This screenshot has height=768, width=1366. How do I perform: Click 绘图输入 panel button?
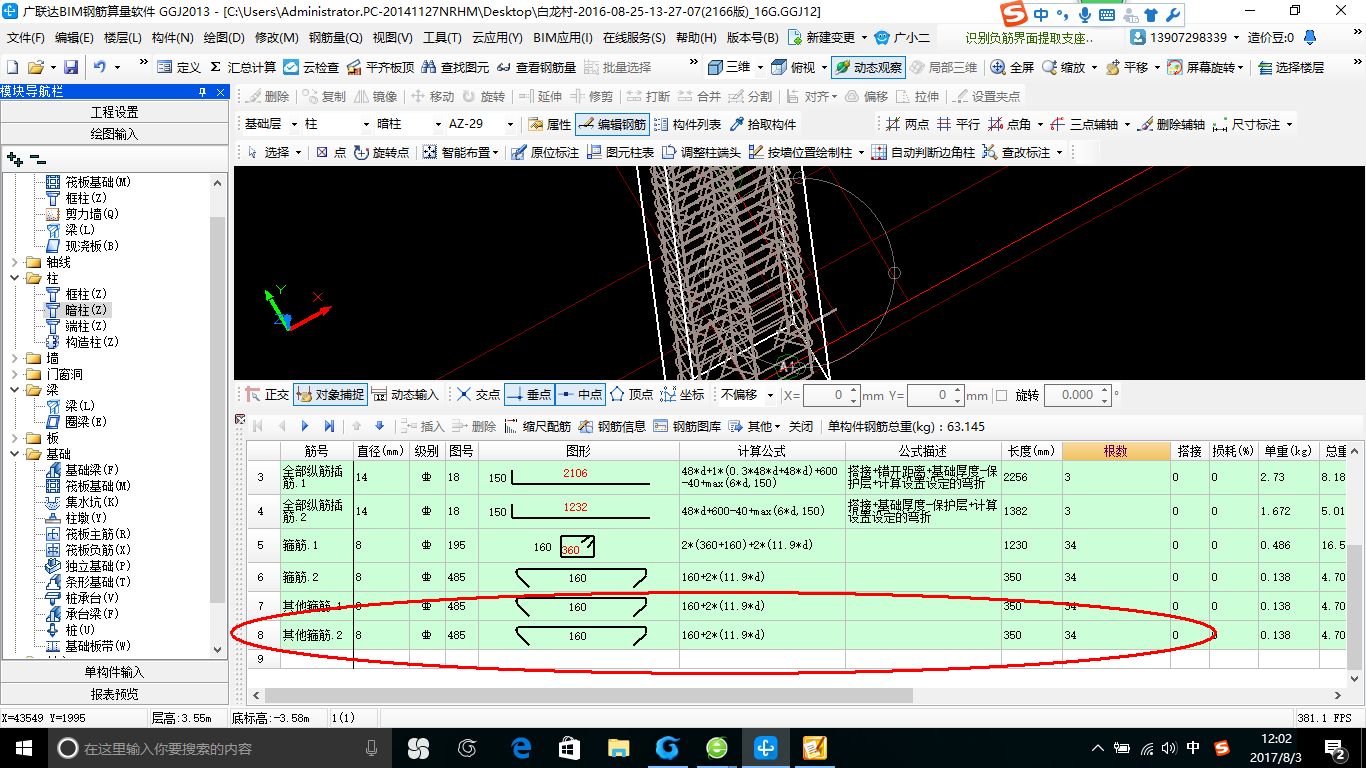(x=114, y=133)
